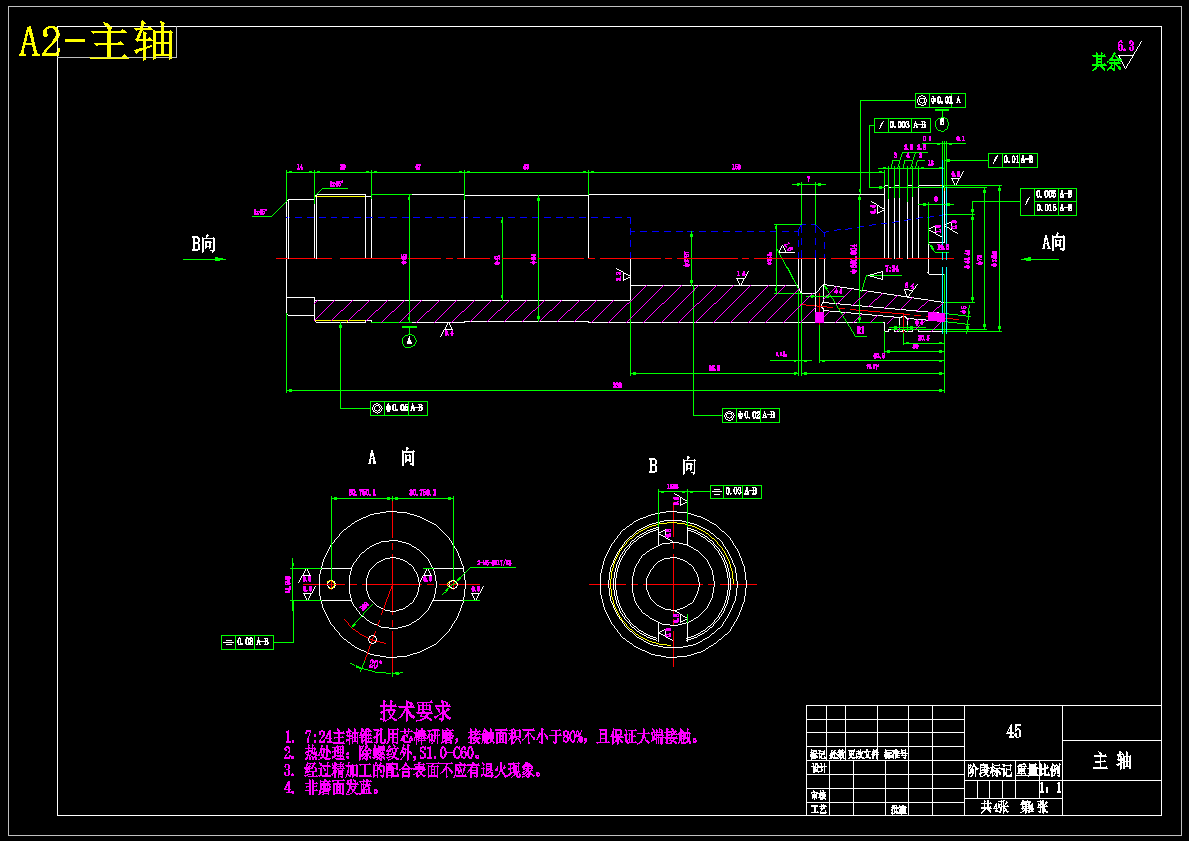Click the "设计" row label
The image size is (1189, 841).
(817, 768)
